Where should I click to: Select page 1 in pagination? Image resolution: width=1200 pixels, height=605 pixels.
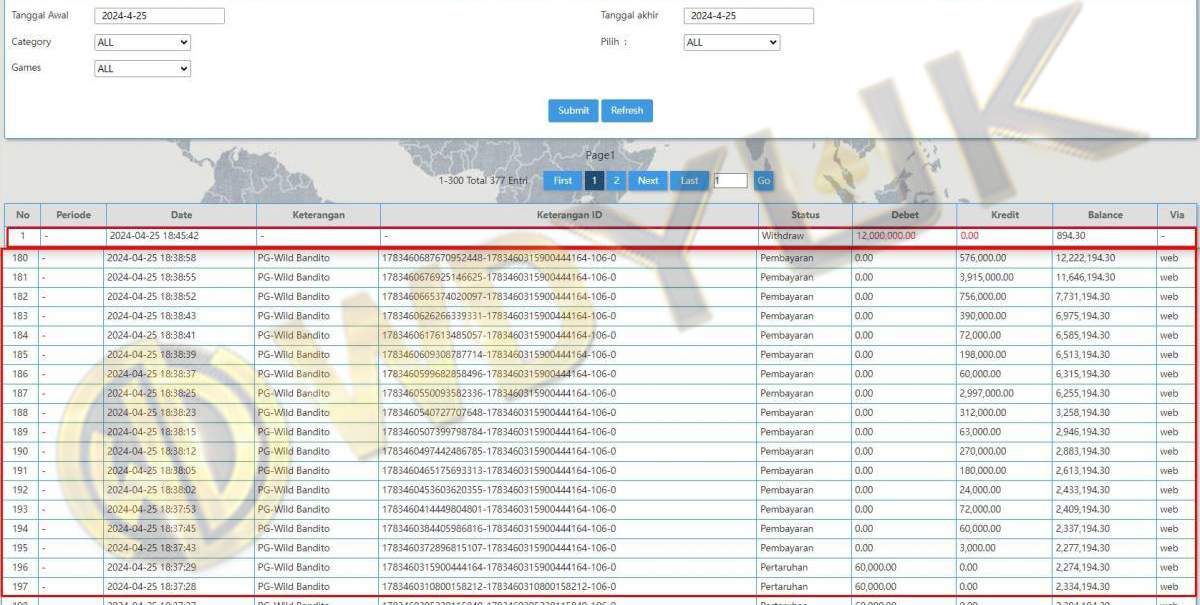(594, 180)
